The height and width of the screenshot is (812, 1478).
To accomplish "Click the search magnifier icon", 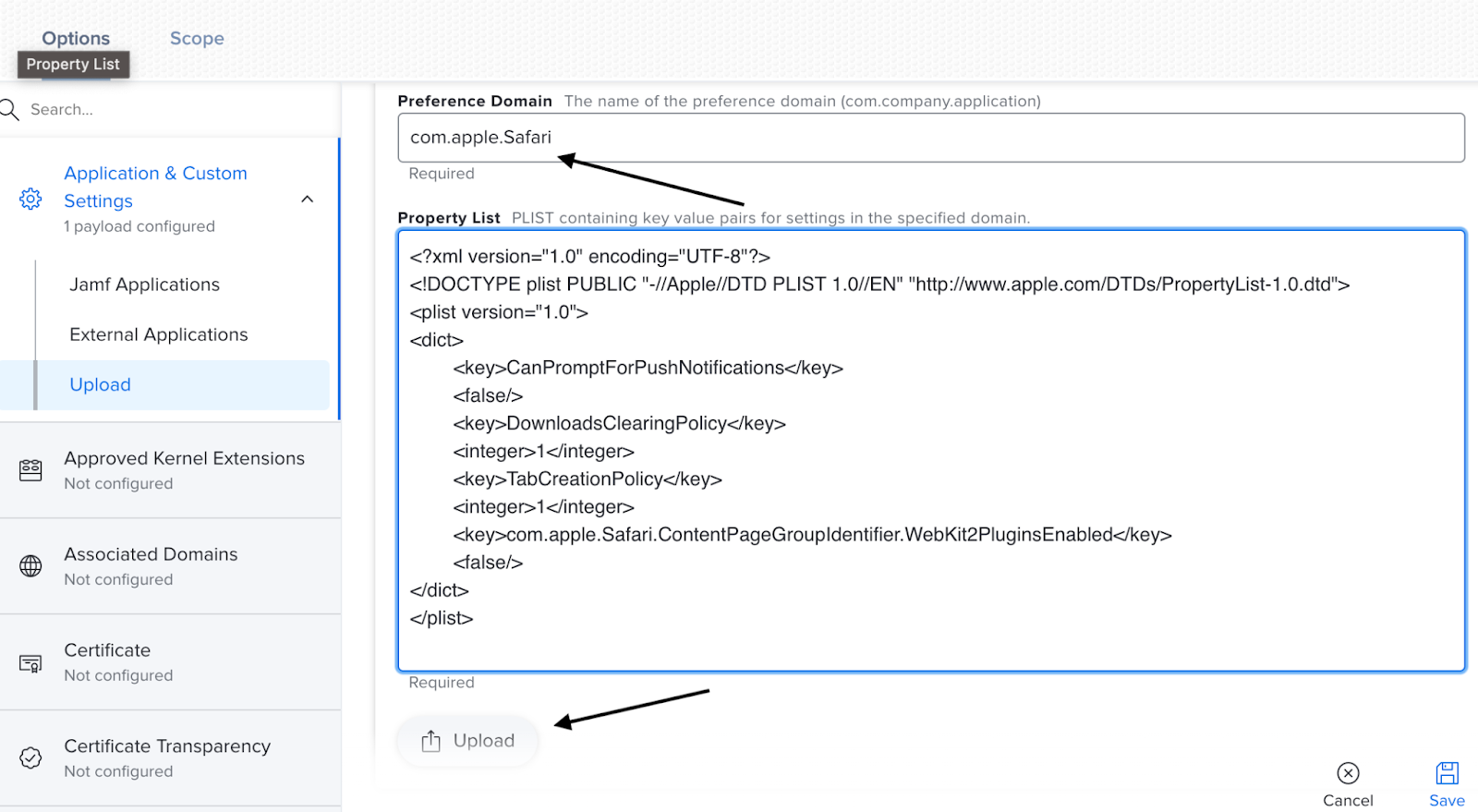I will [x=9, y=110].
